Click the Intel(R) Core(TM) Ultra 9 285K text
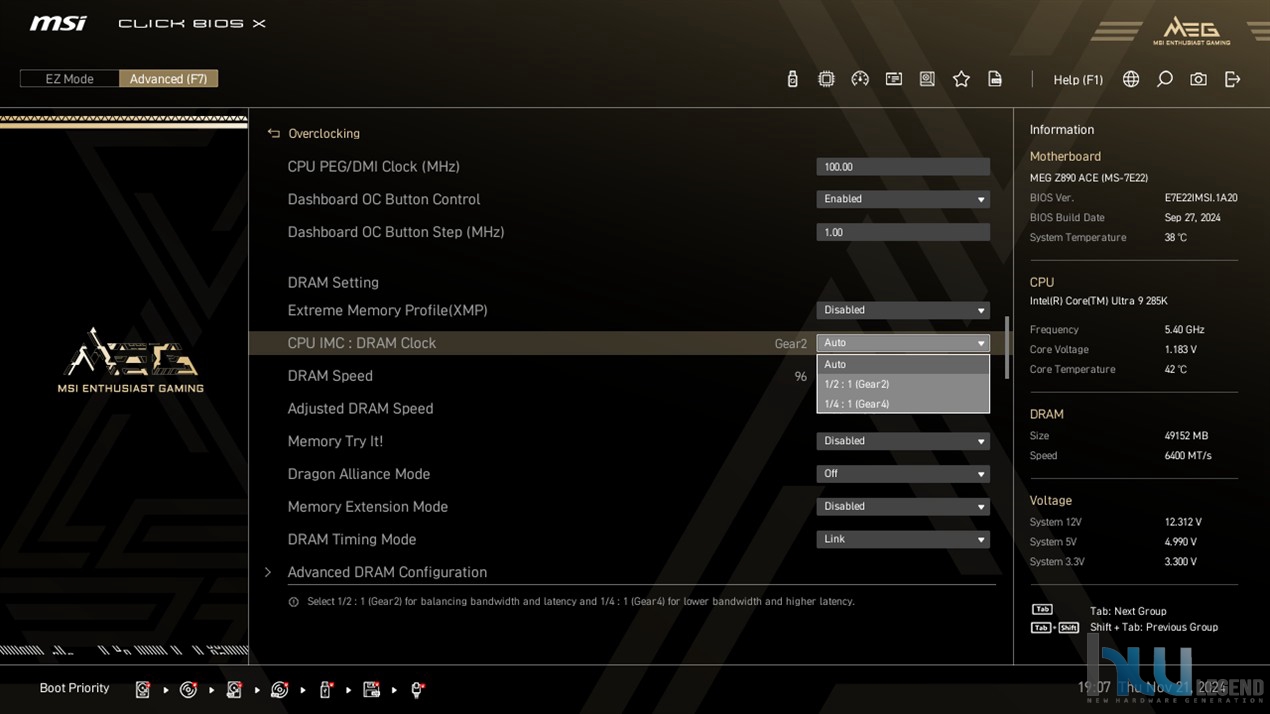This screenshot has height=714, width=1270. [x=1098, y=301]
